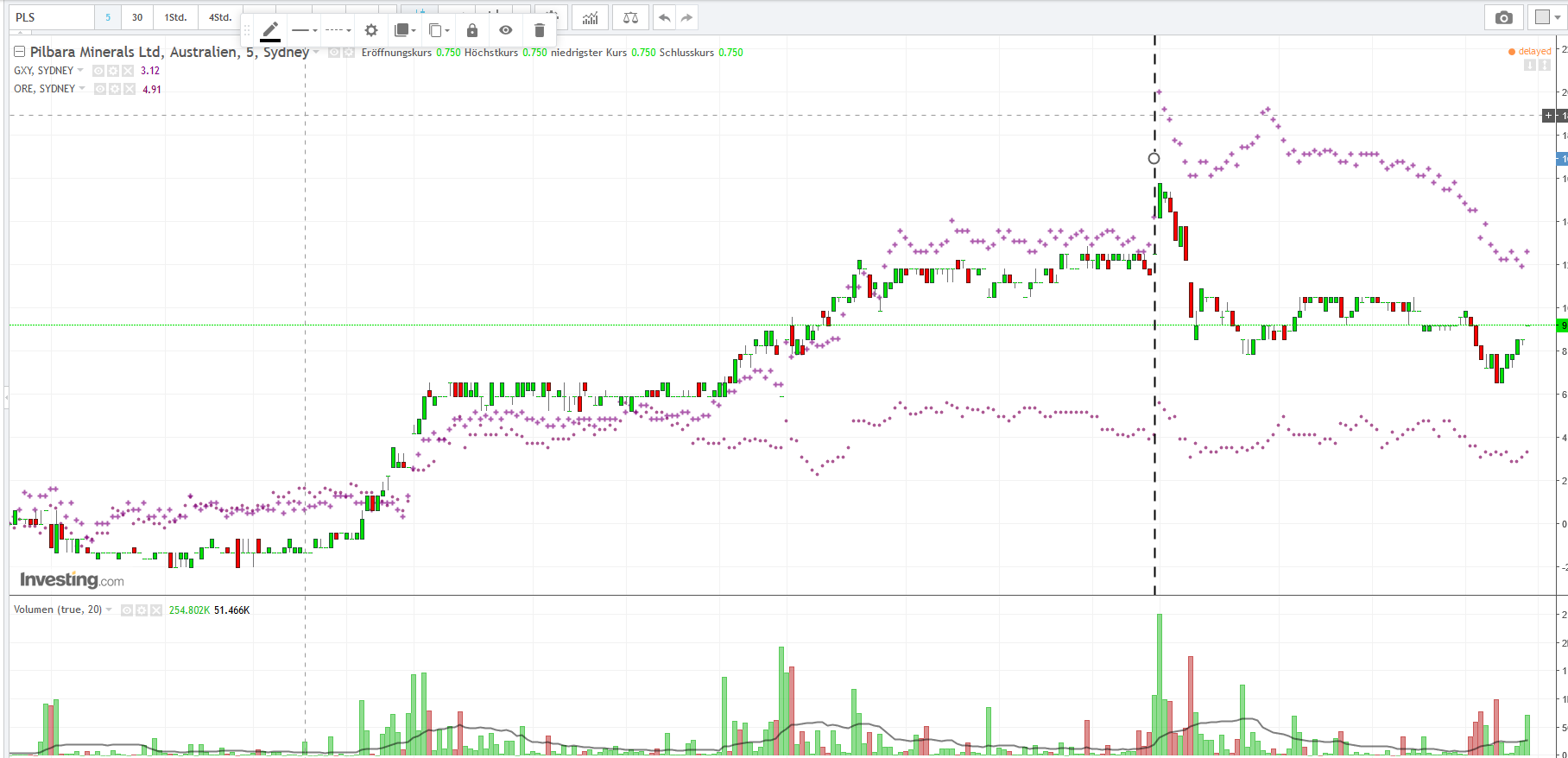Click the left delayed-data arrow icon
Image resolution: width=1568 pixels, height=758 pixels.
(1530, 65)
